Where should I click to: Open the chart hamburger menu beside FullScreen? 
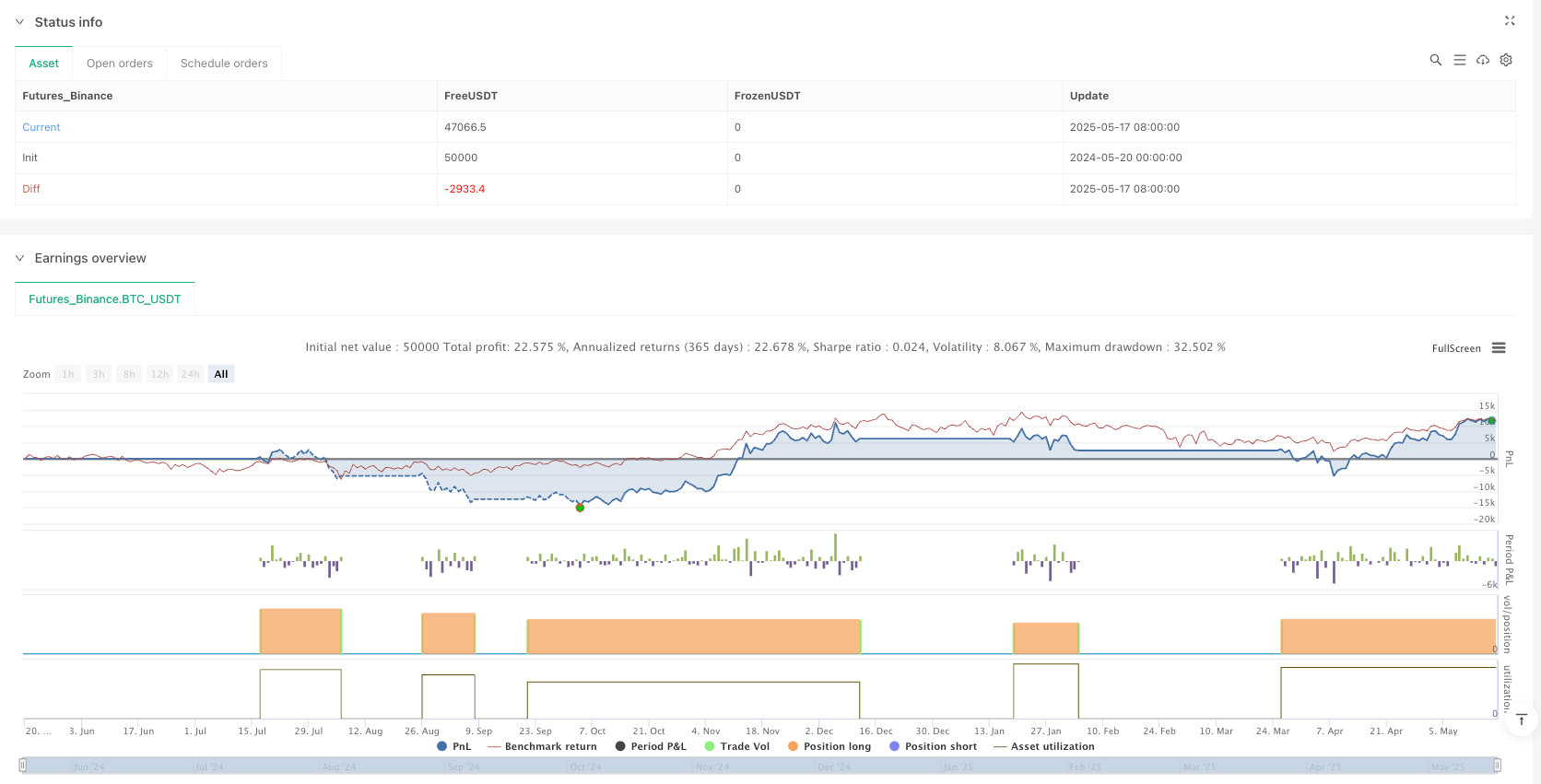(x=1499, y=348)
